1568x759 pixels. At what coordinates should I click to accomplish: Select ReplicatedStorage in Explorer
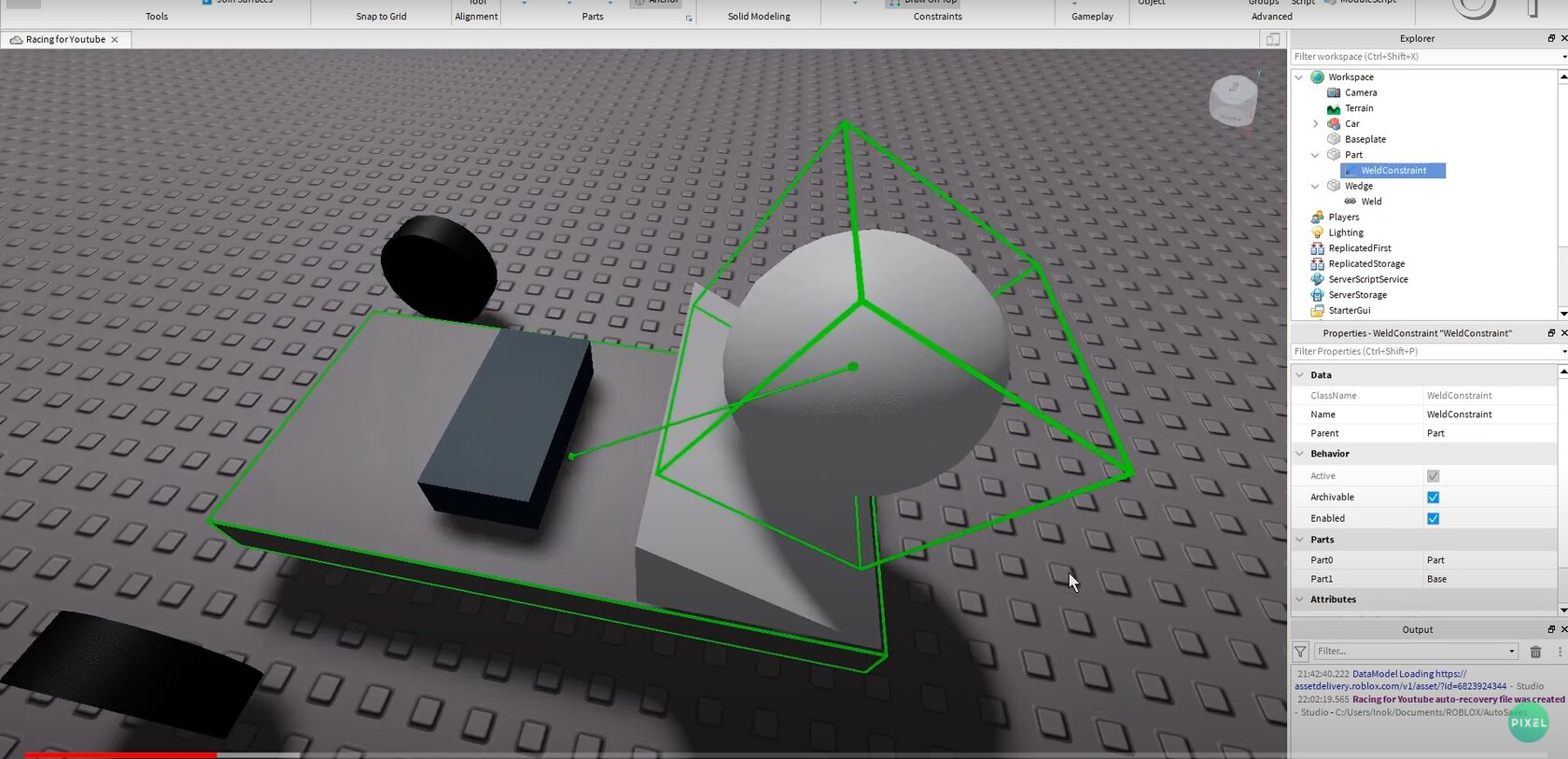[1366, 263]
